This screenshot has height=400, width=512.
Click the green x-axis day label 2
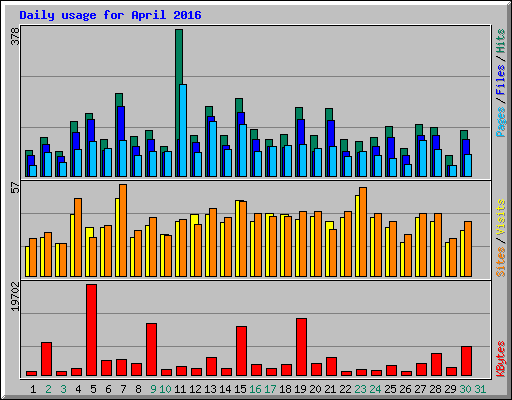[x=48, y=389]
